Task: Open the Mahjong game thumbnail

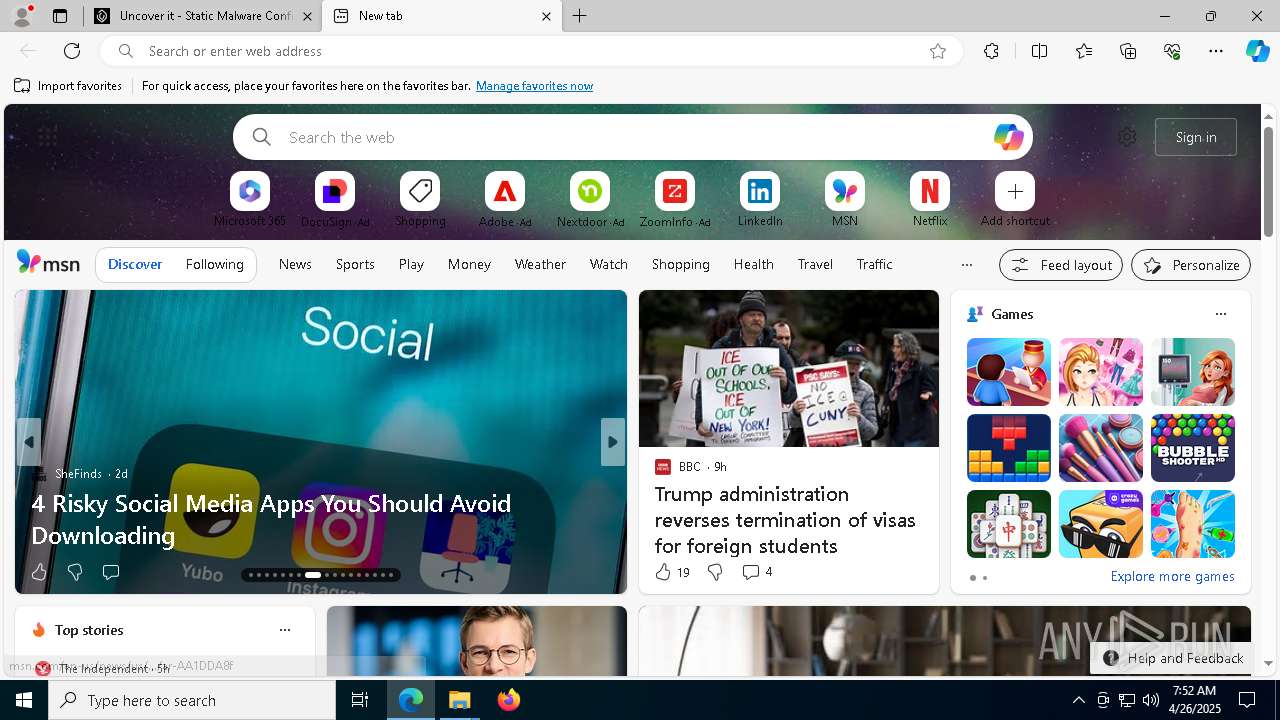Action: click(x=1009, y=524)
